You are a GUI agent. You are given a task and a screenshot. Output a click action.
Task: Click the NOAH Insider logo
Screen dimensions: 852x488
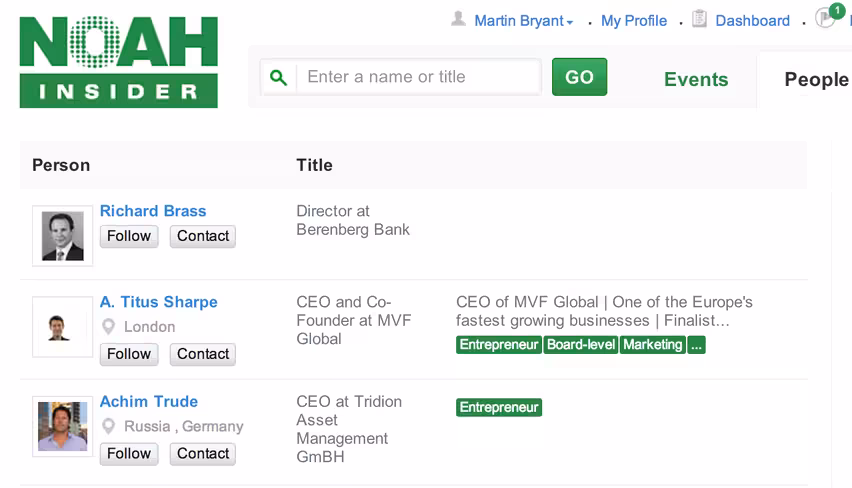point(118,61)
